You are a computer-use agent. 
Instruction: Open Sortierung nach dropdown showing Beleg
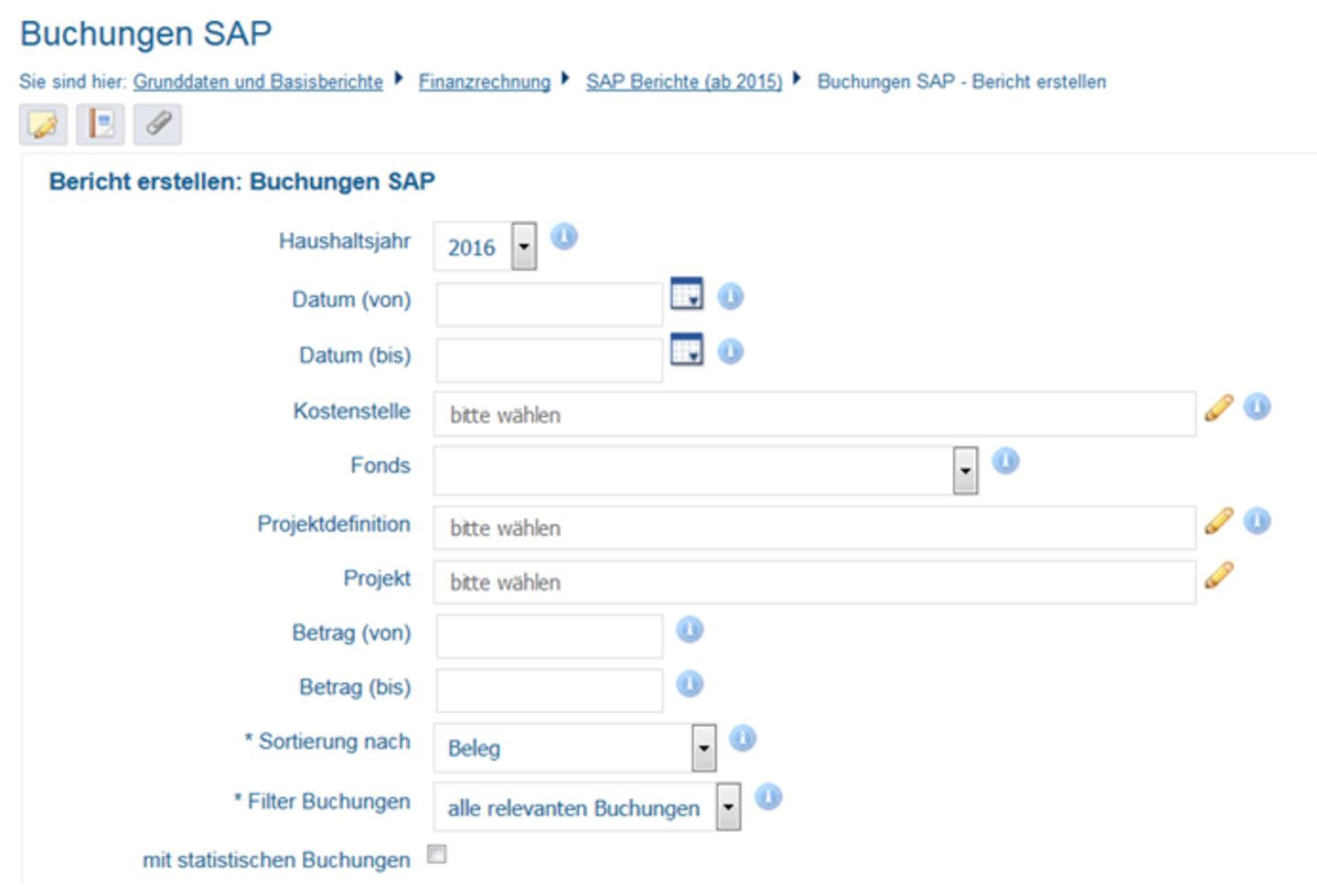[x=575, y=749]
